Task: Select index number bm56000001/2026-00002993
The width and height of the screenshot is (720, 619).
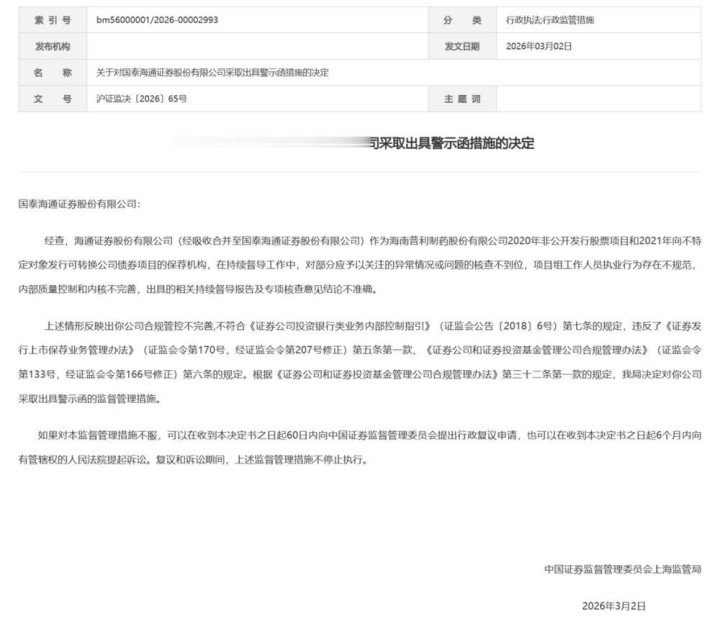Action: point(157,20)
